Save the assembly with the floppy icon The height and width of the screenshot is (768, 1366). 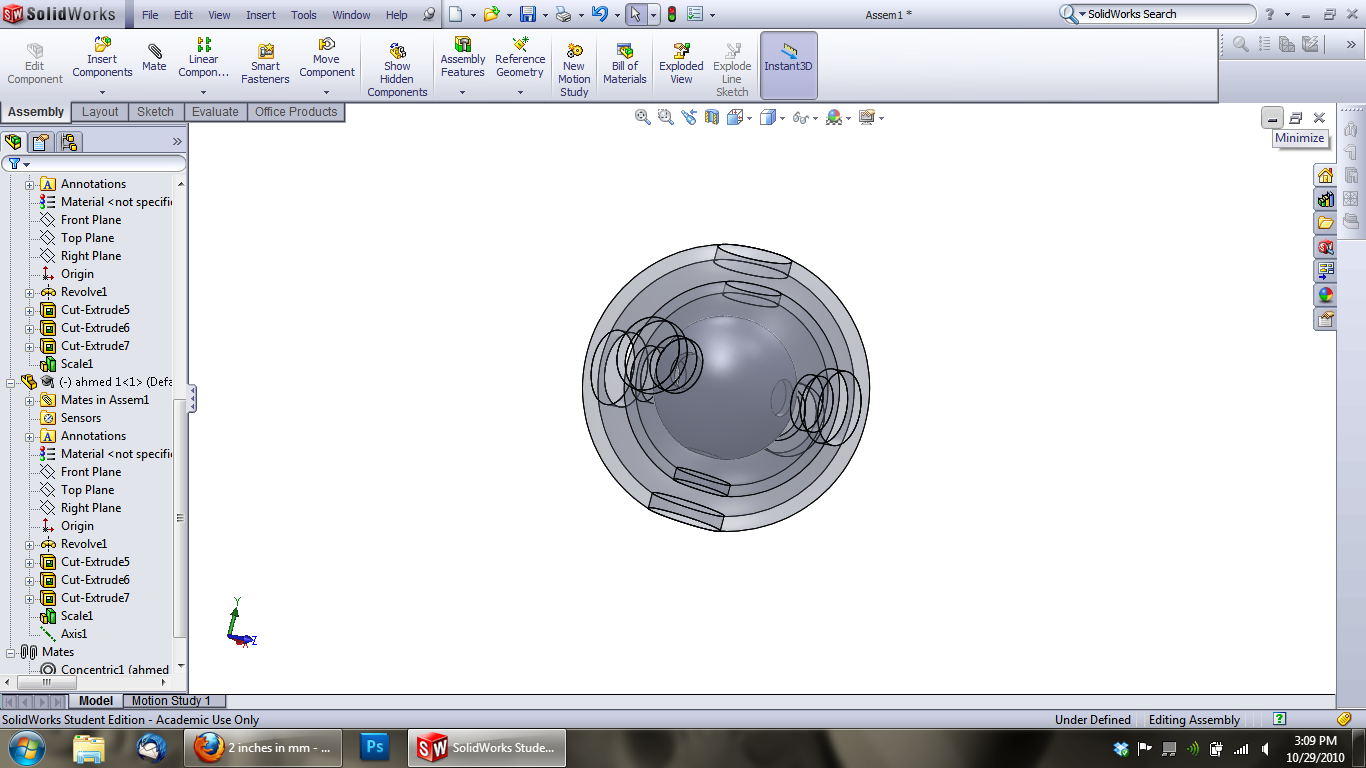[x=528, y=14]
